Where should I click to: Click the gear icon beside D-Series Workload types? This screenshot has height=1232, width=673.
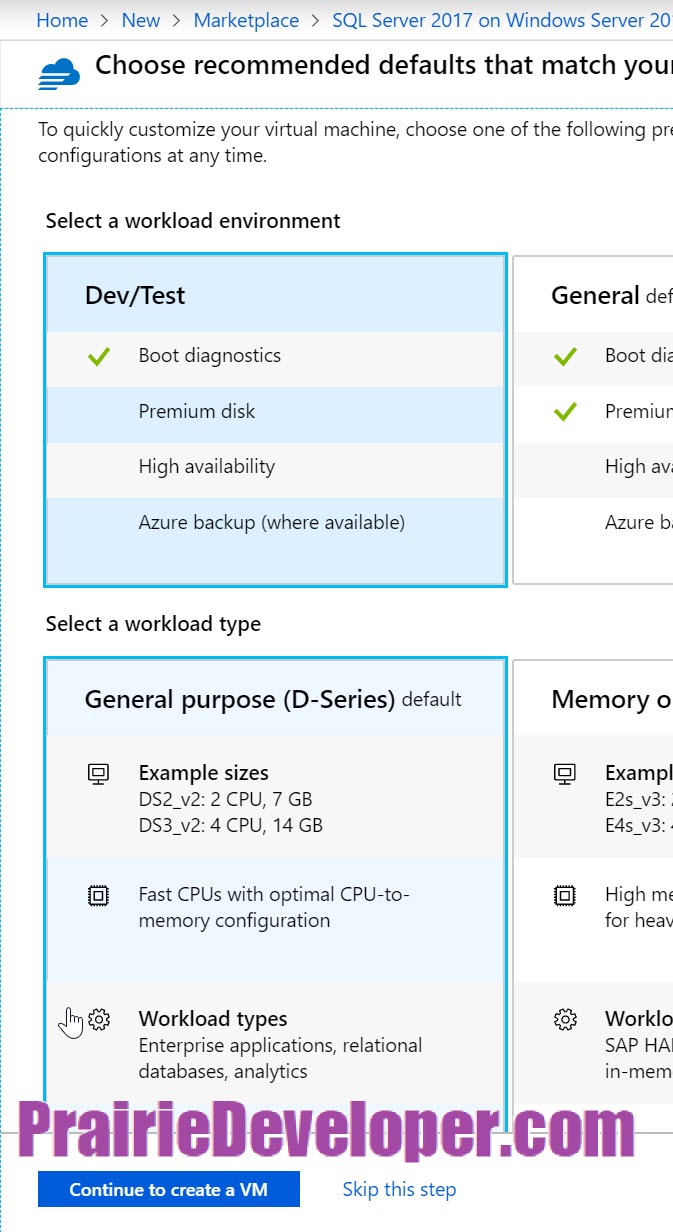point(98,1019)
